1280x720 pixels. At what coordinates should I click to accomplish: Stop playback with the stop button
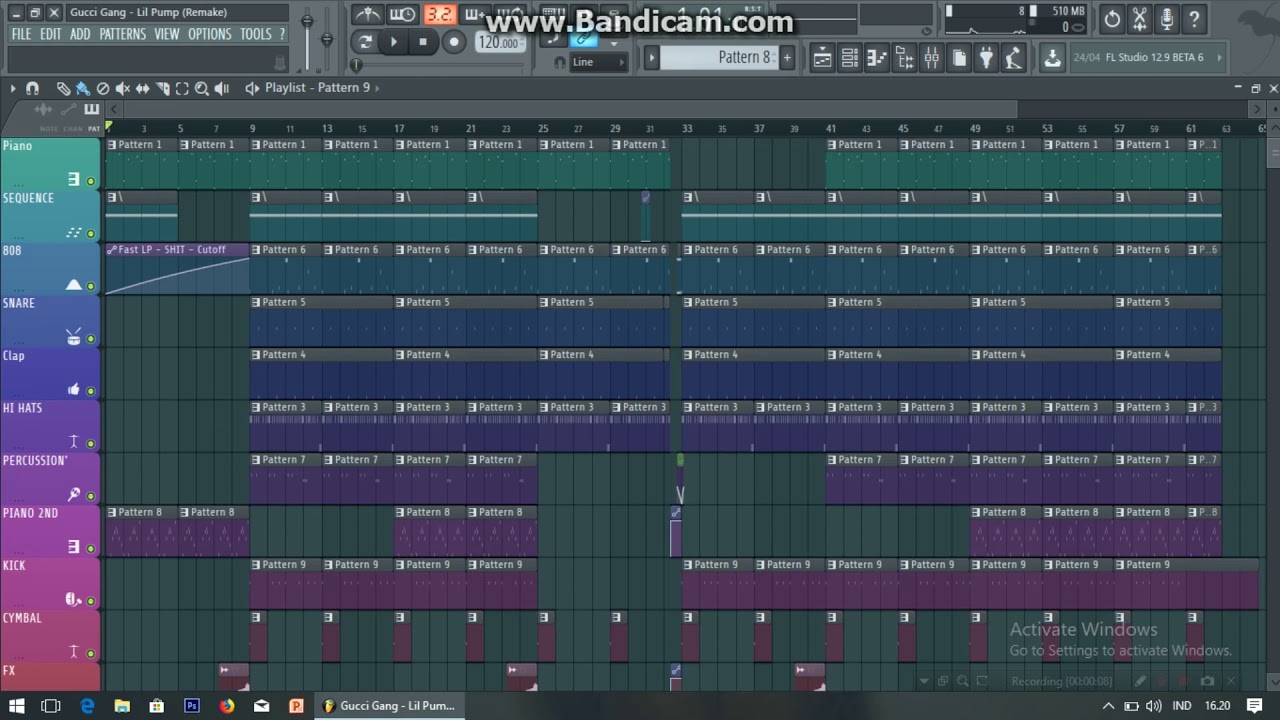(x=423, y=42)
